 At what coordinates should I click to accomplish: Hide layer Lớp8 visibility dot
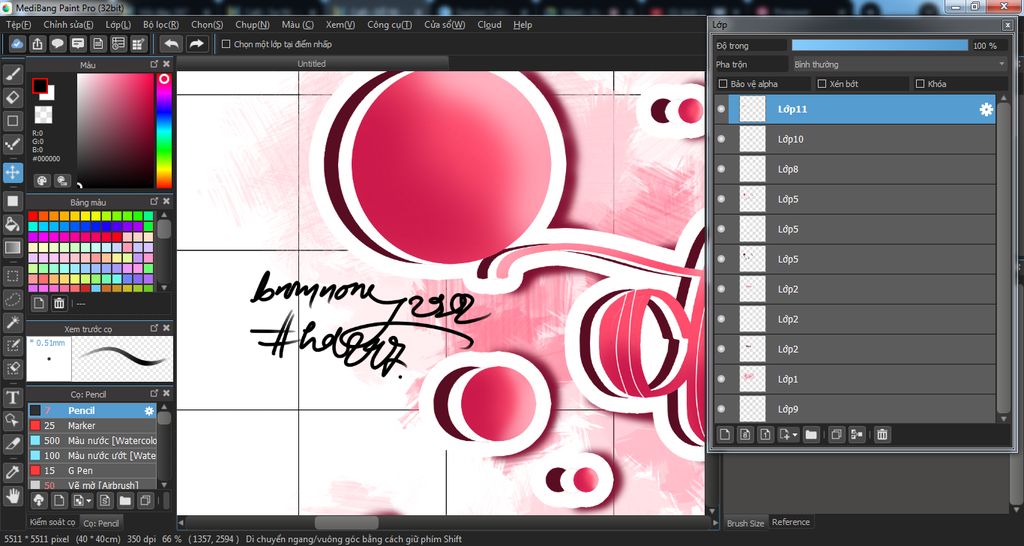pos(721,169)
